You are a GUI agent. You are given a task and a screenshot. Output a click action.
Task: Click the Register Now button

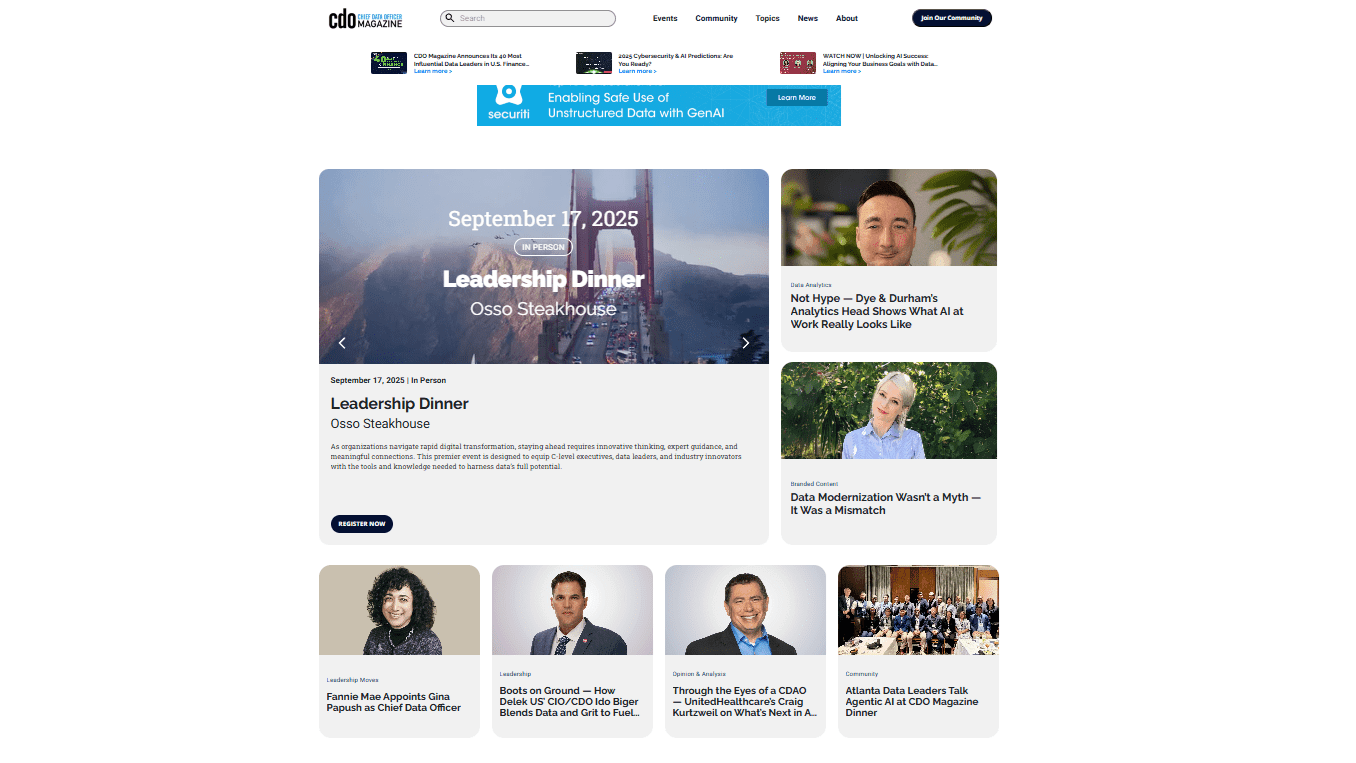tap(362, 524)
